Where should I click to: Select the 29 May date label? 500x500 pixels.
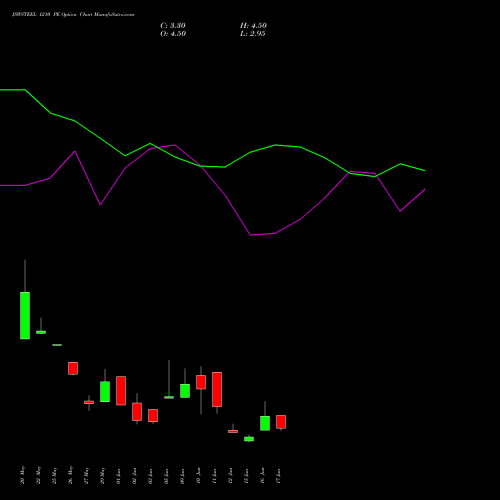pos(102,476)
